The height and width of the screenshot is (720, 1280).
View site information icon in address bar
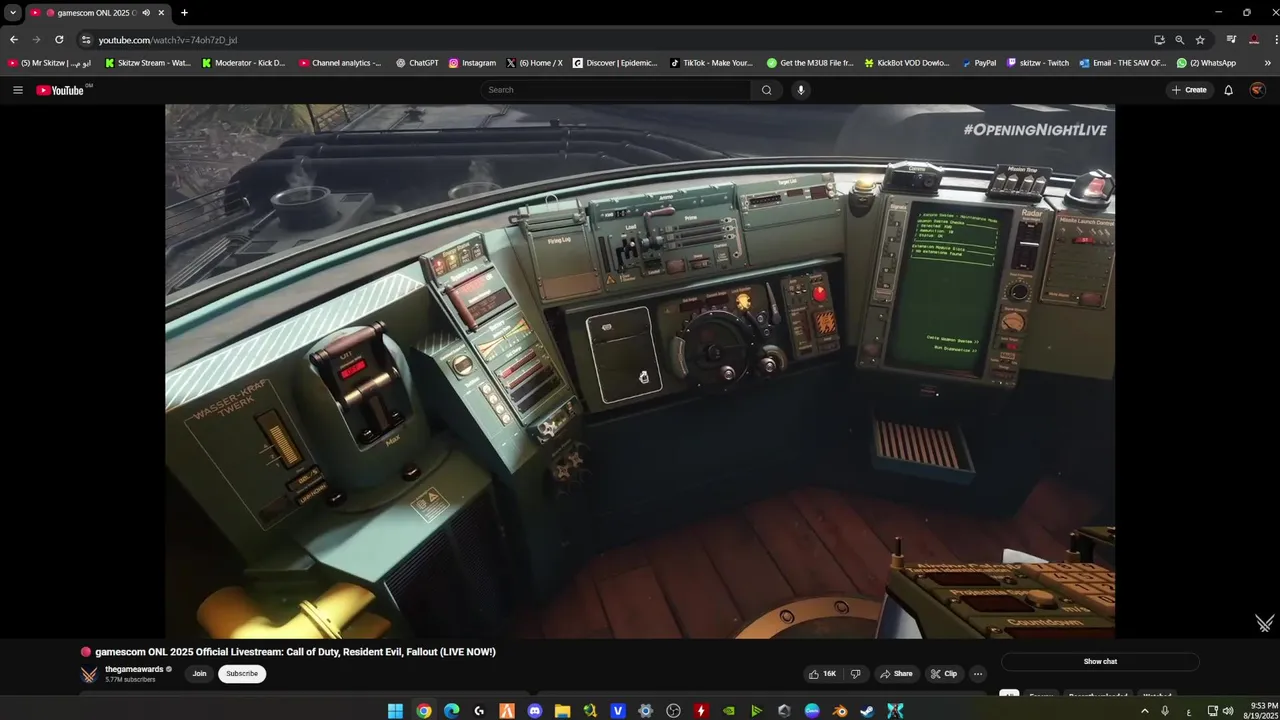click(x=86, y=40)
